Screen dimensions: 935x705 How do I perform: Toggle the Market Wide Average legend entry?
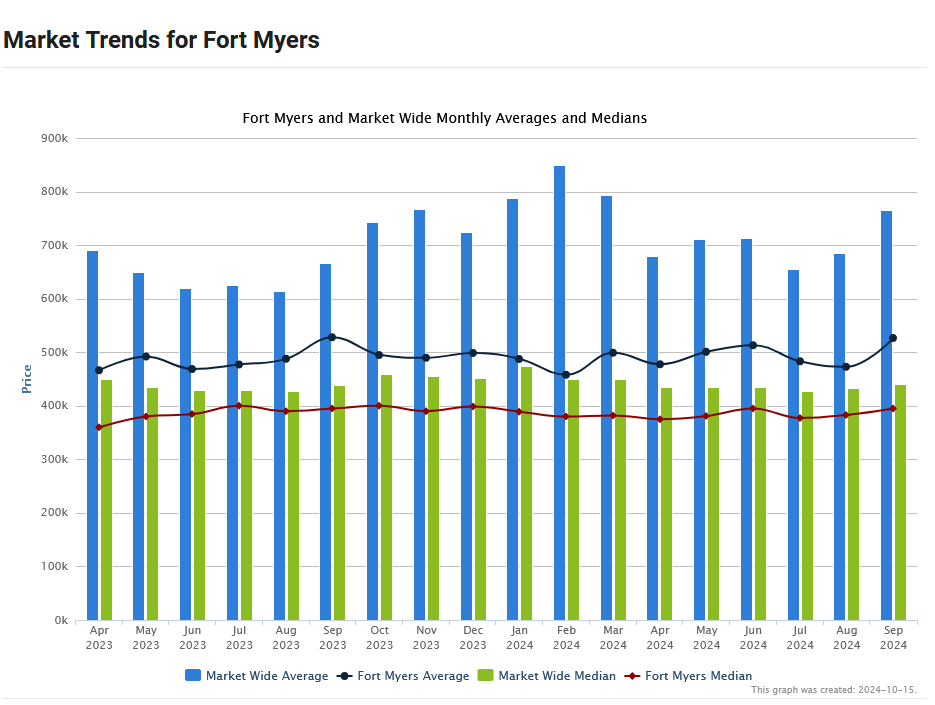pos(266,676)
